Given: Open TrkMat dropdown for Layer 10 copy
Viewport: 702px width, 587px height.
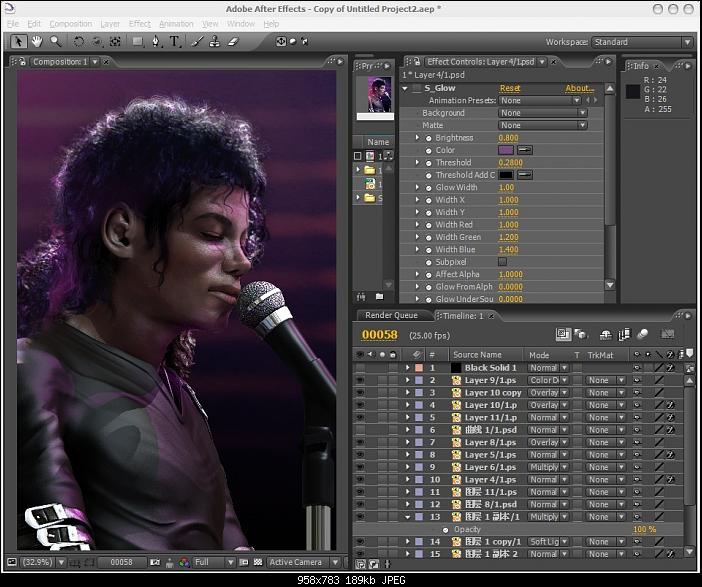Looking at the screenshot, I should [606, 393].
